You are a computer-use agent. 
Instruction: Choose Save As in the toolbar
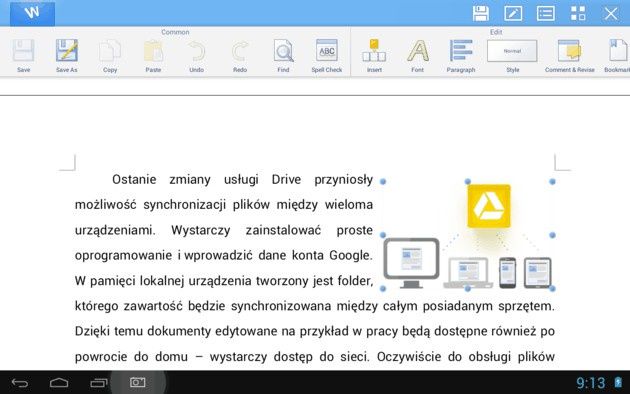point(67,55)
